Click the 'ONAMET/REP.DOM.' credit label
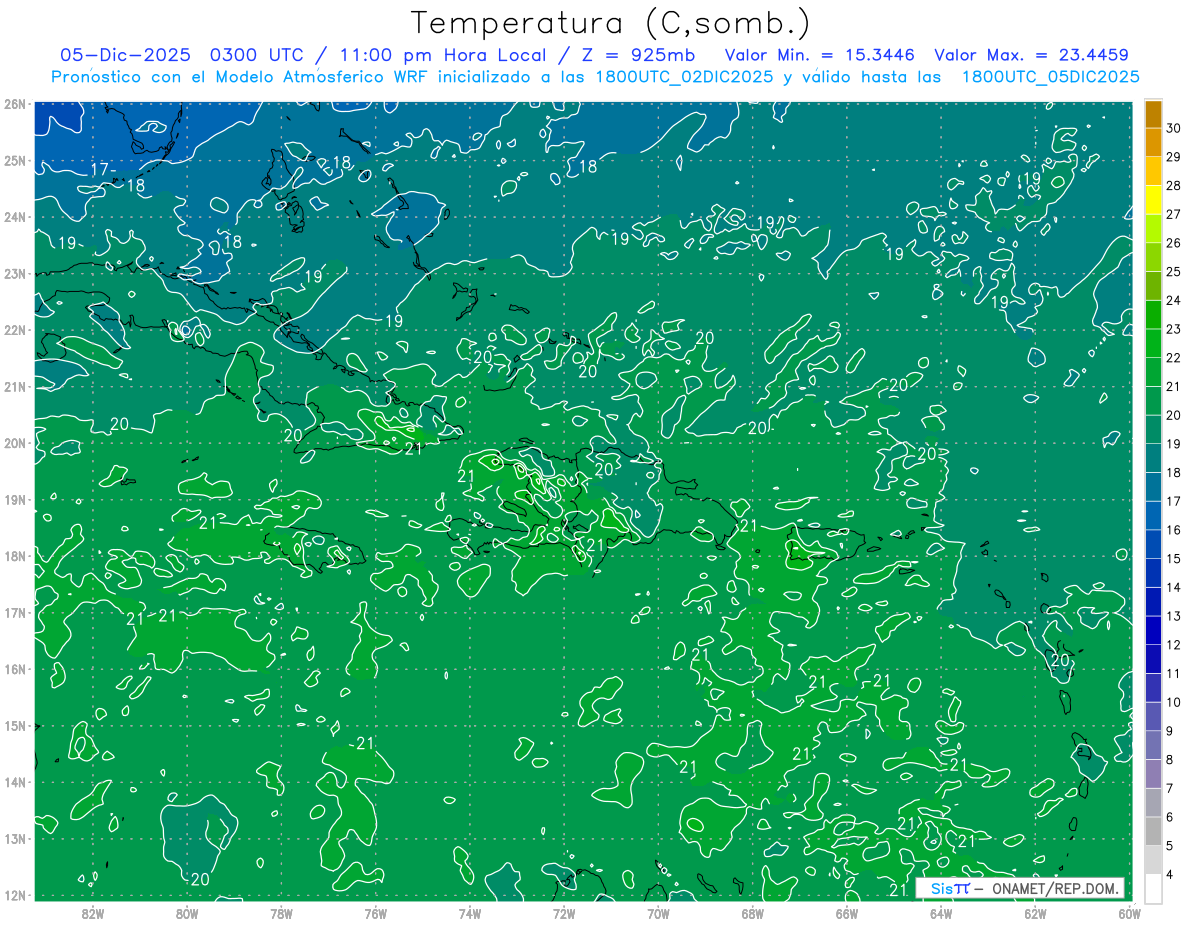This screenshot has height=927, width=1200. [x=1057, y=888]
